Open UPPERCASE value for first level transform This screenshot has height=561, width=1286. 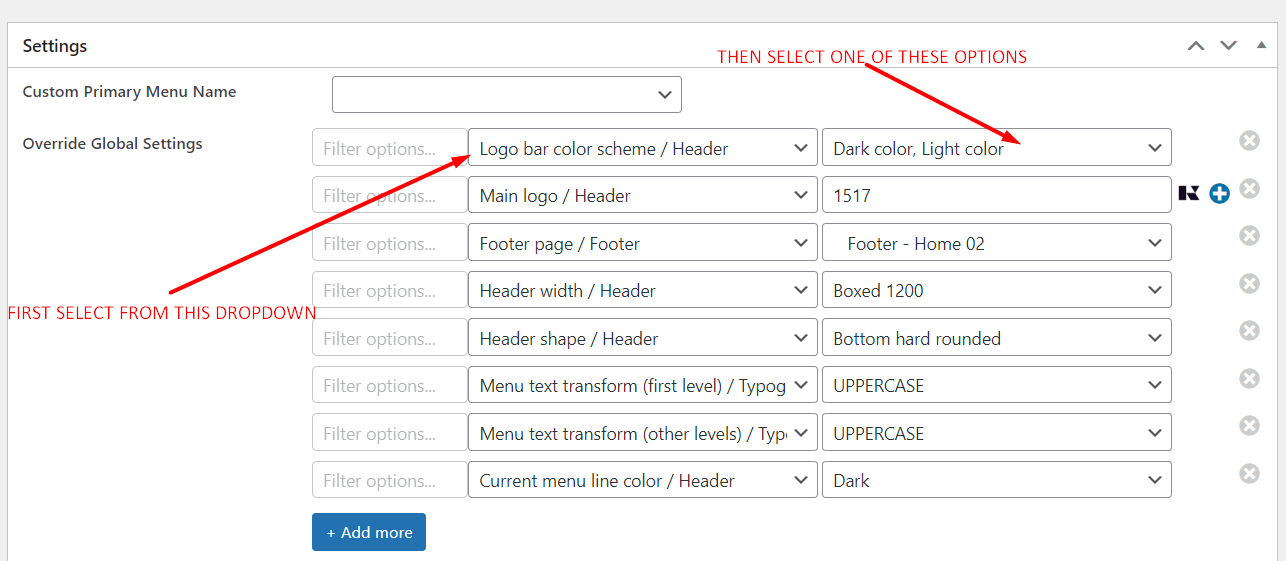tap(996, 385)
